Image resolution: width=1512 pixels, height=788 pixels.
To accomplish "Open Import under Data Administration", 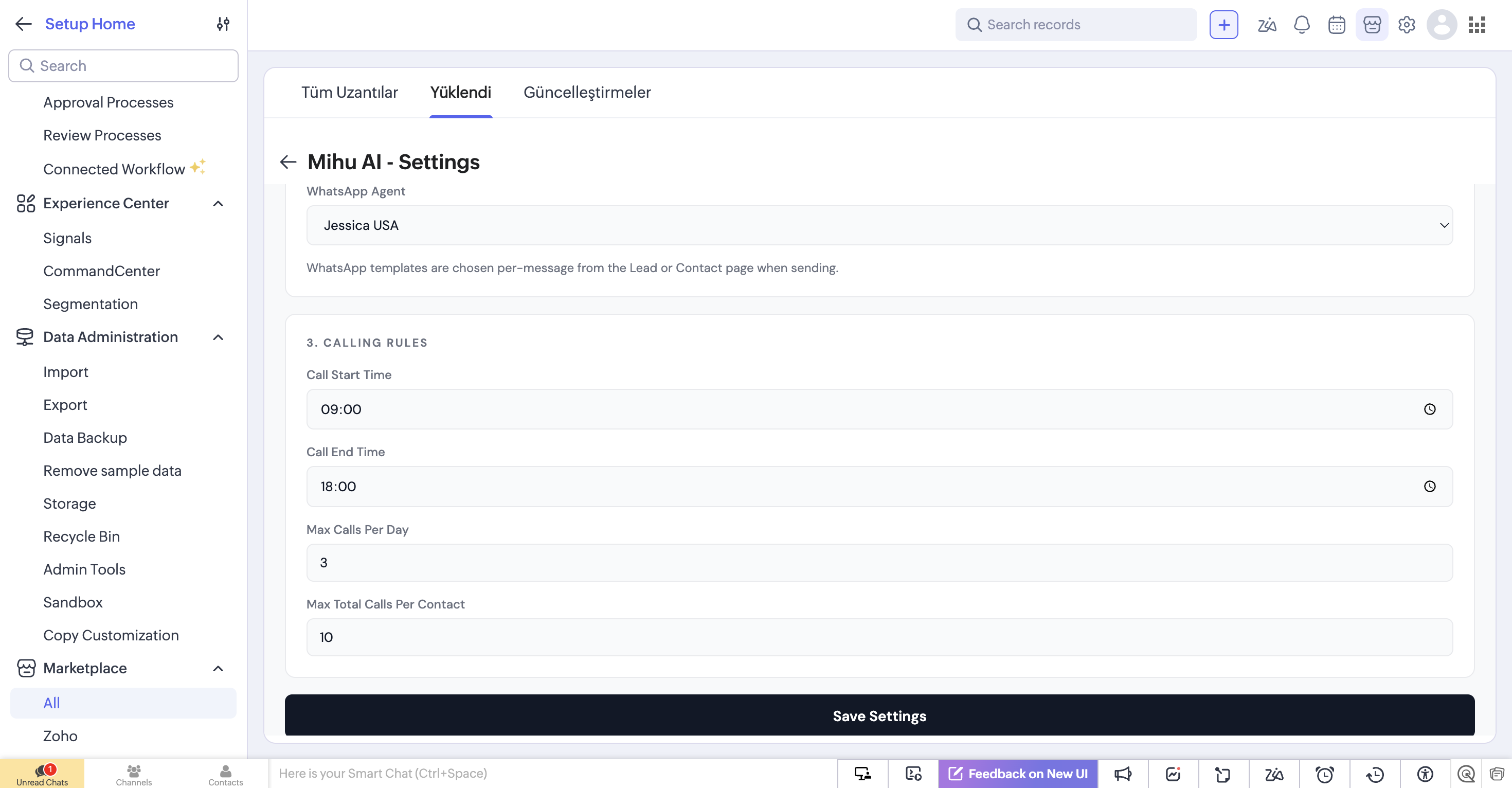I will coord(66,372).
